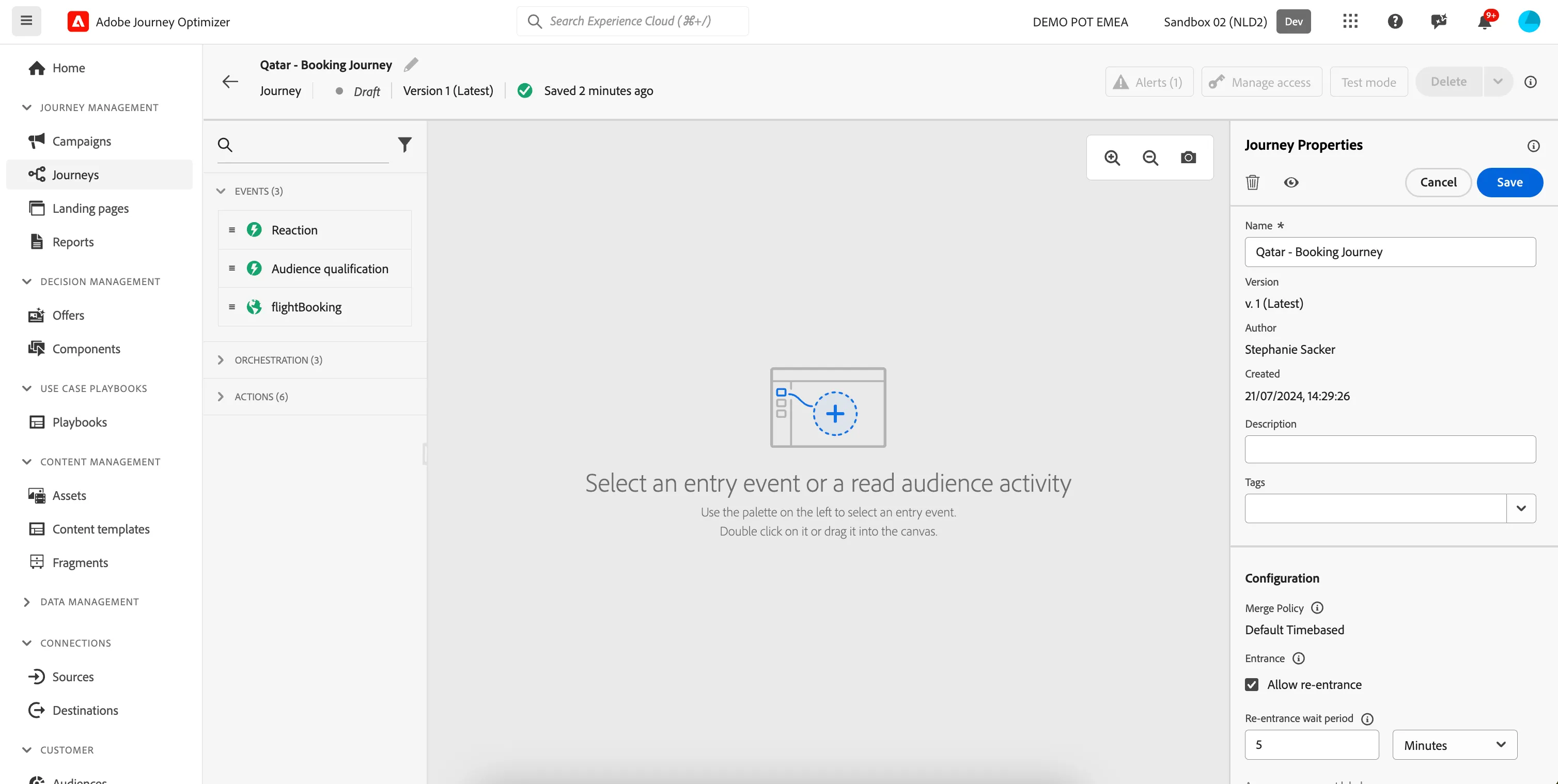This screenshot has width=1558, height=784.
Task: Expand the ORCHESTRATION section
Action: 221,359
